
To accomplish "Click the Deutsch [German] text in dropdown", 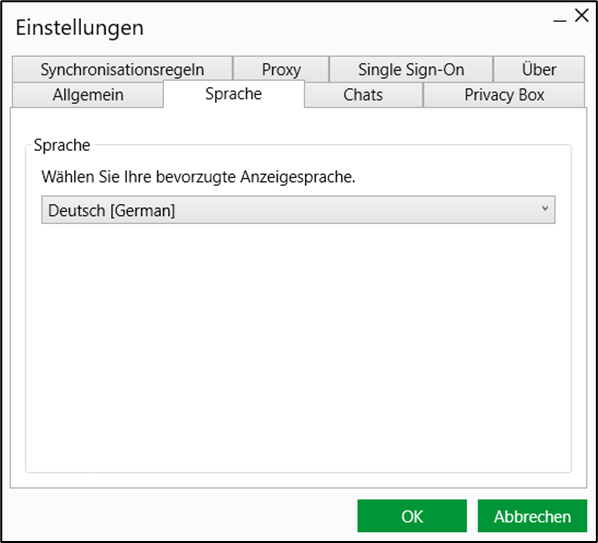I will click(111, 210).
